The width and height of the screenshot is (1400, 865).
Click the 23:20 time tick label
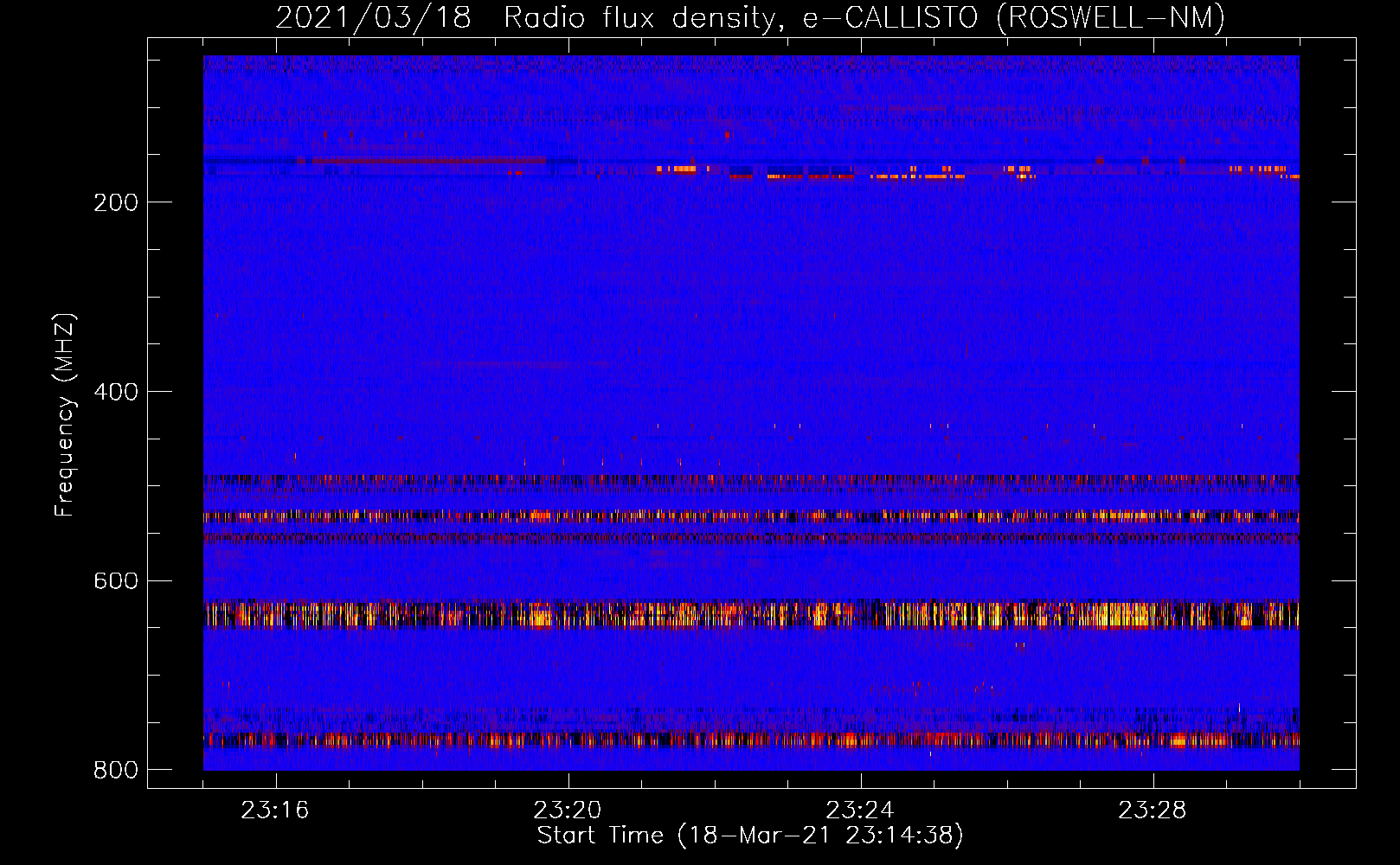pyautogui.click(x=568, y=811)
